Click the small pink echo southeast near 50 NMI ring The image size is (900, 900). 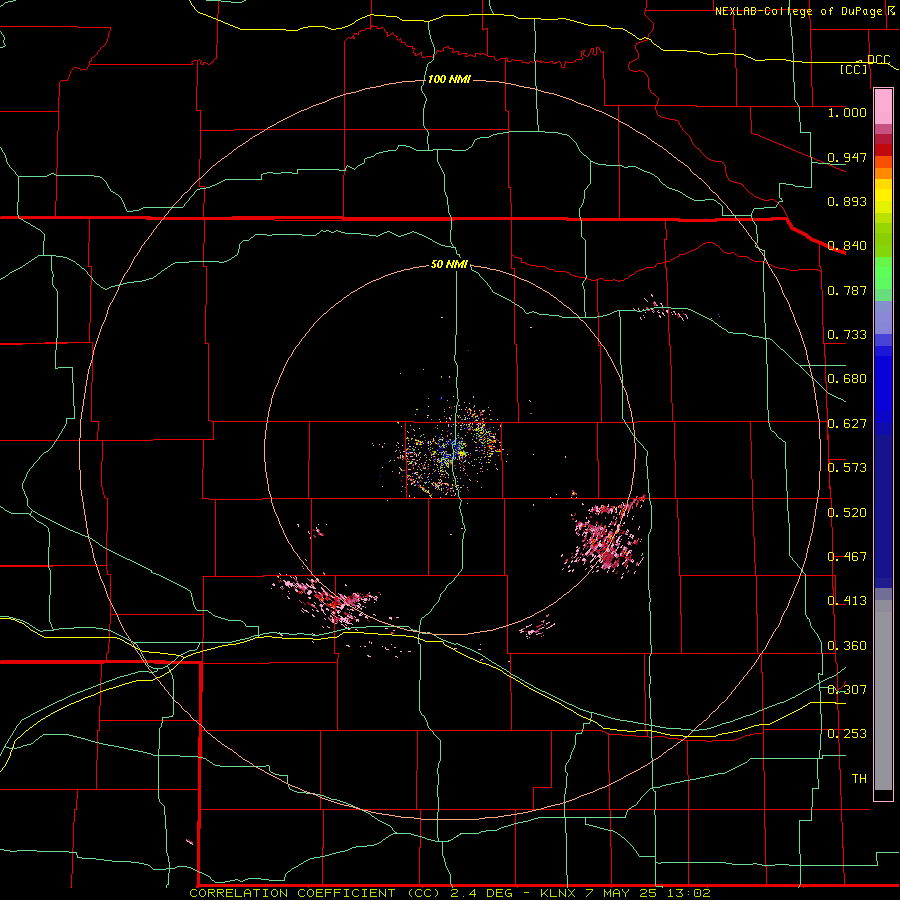[537, 627]
